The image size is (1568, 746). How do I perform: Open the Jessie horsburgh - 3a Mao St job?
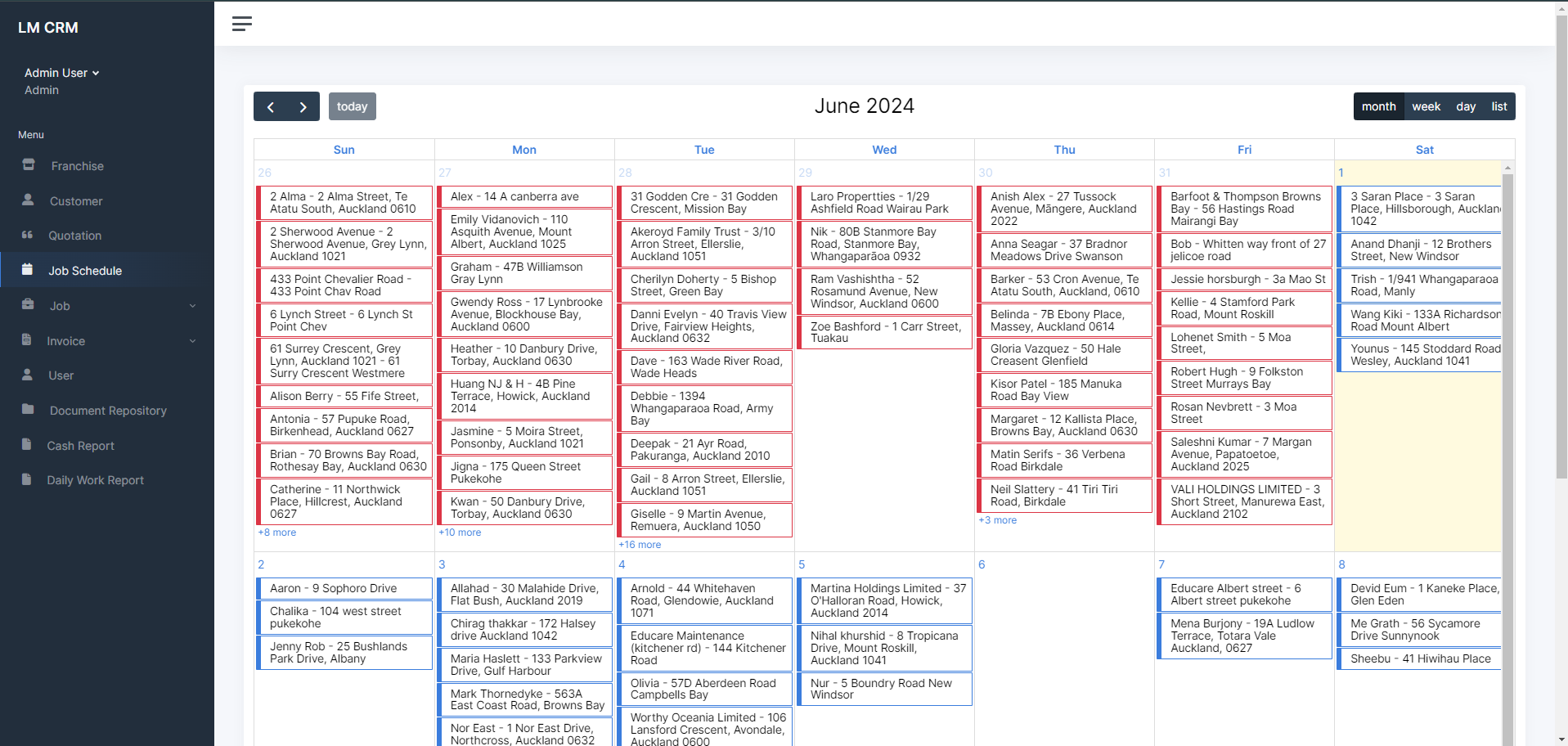point(1244,279)
